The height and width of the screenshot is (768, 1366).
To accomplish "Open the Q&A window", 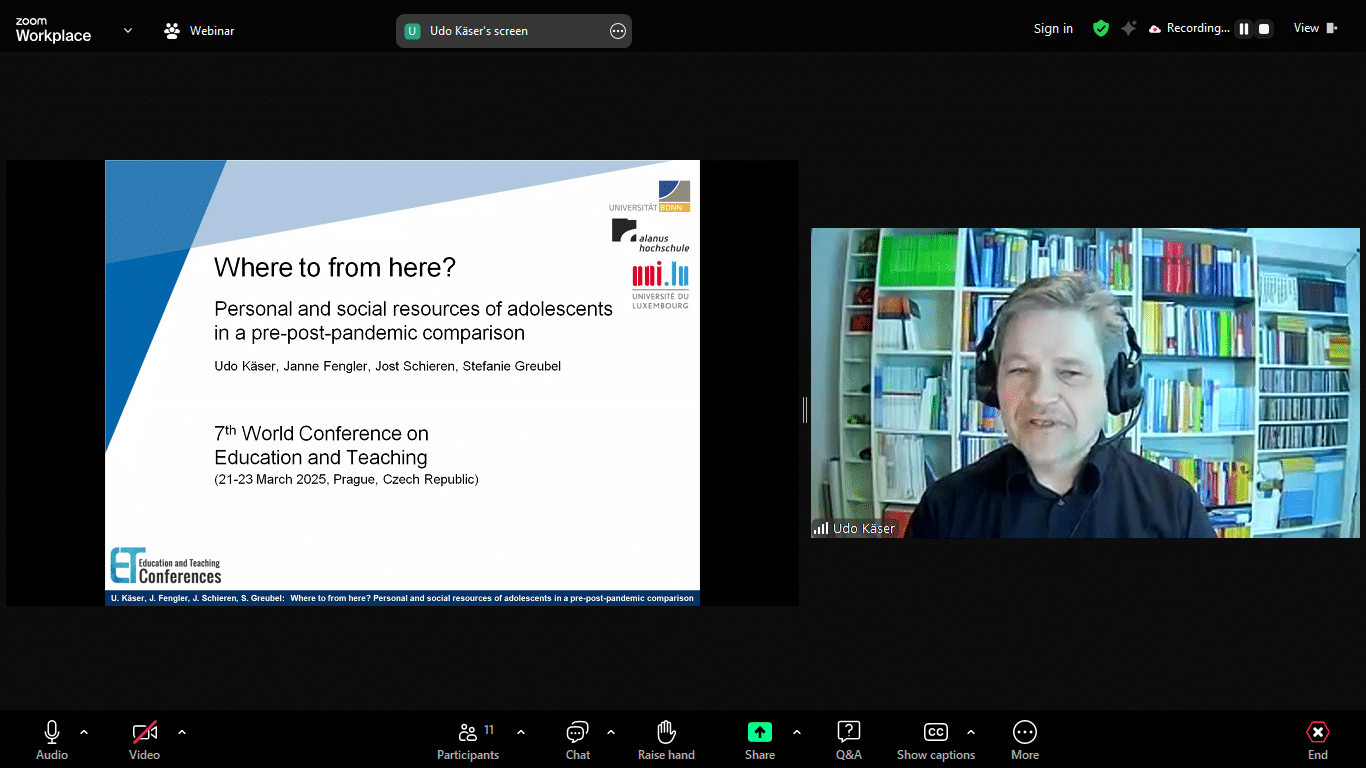I will click(848, 740).
